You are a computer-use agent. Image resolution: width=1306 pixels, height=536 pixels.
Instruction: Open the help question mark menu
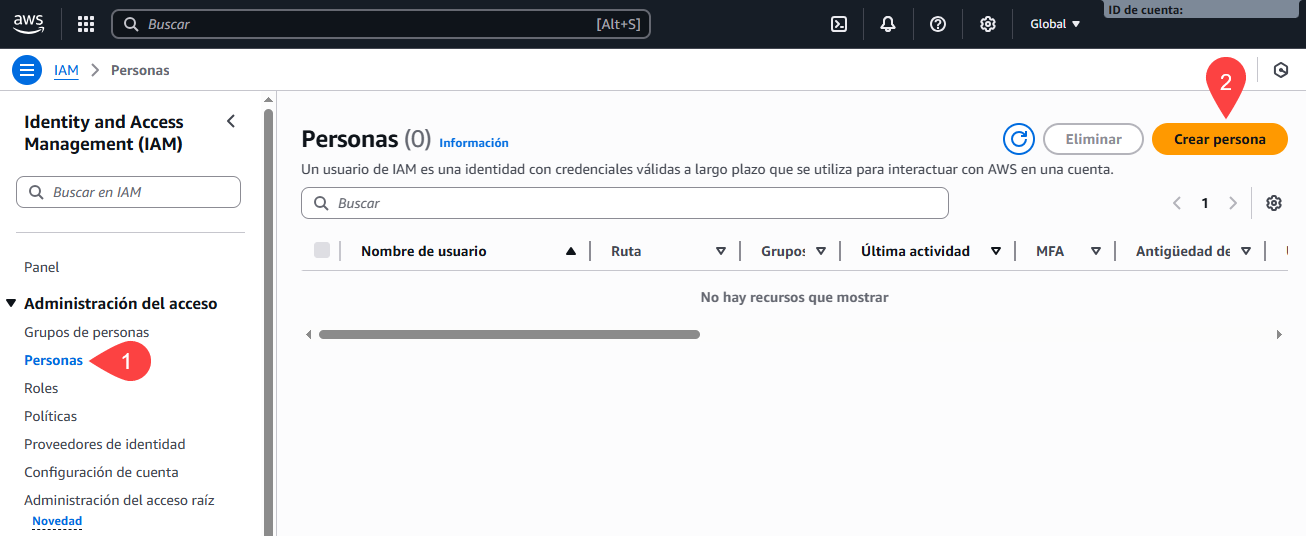[938, 24]
